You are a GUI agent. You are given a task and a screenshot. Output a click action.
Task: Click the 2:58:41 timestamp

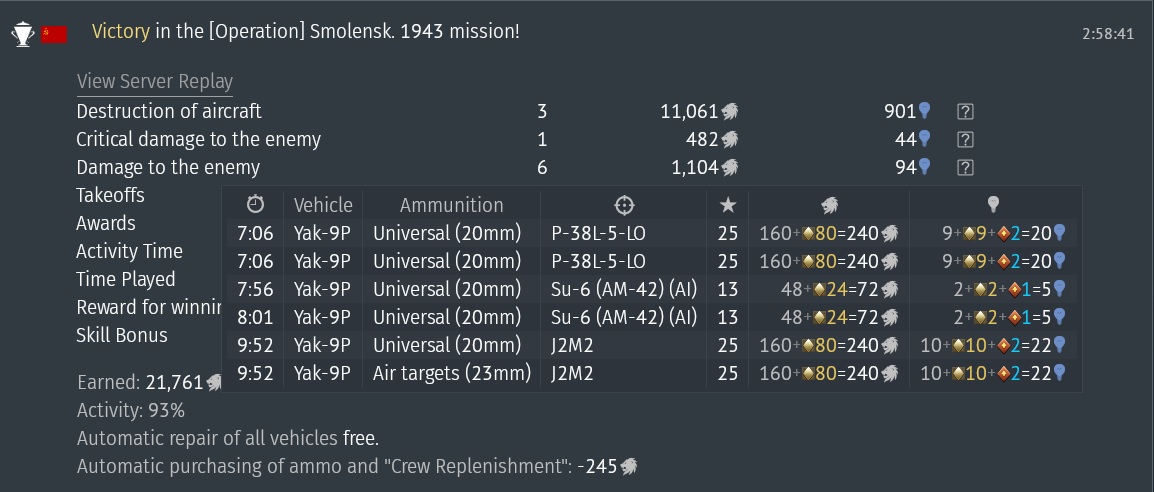click(1108, 34)
